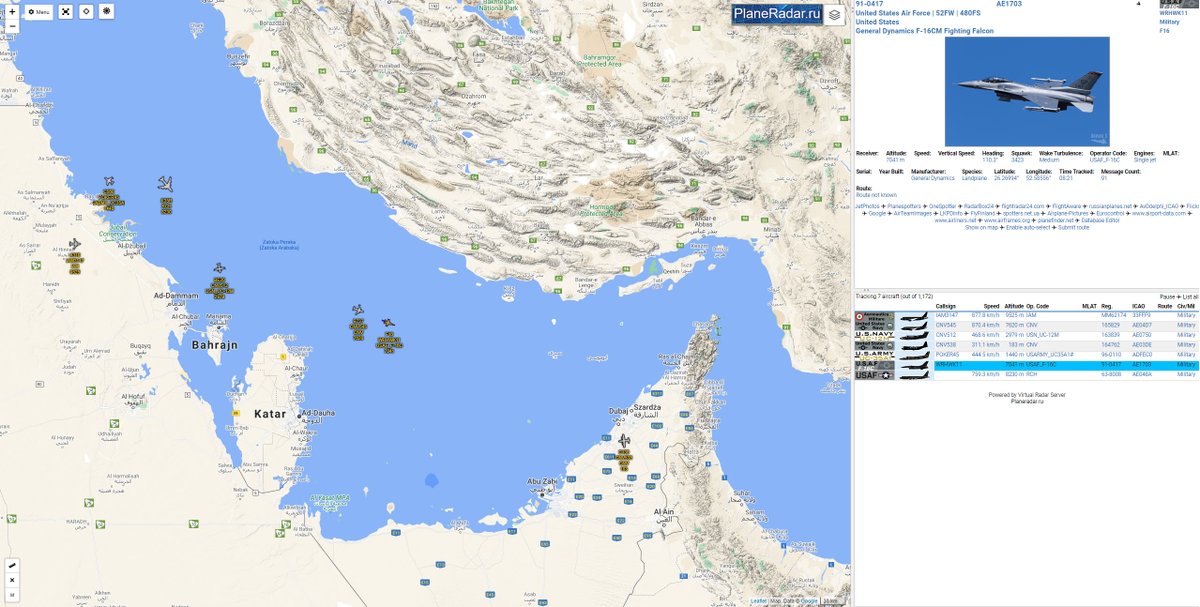
Task: Select the aircraft marker north of Bahrain
Action: pyautogui.click(x=220, y=268)
